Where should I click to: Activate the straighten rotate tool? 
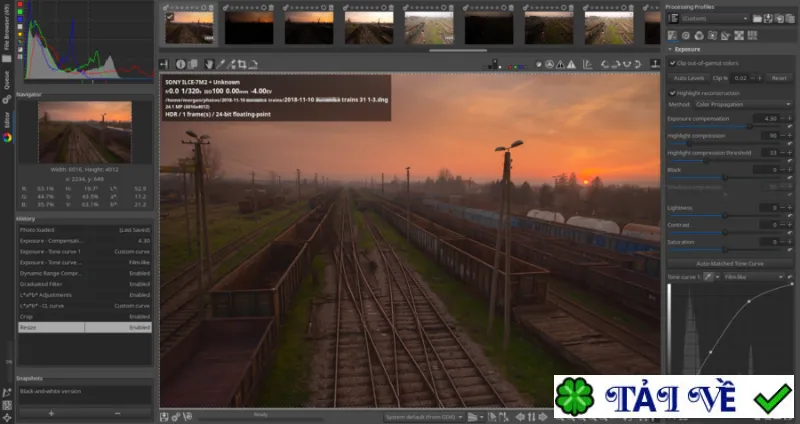(253, 64)
